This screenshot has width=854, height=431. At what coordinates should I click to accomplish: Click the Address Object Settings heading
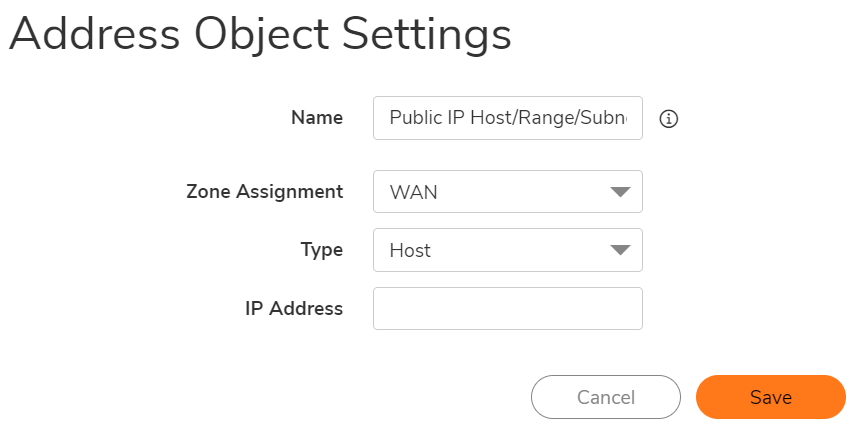(x=260, y=35)
